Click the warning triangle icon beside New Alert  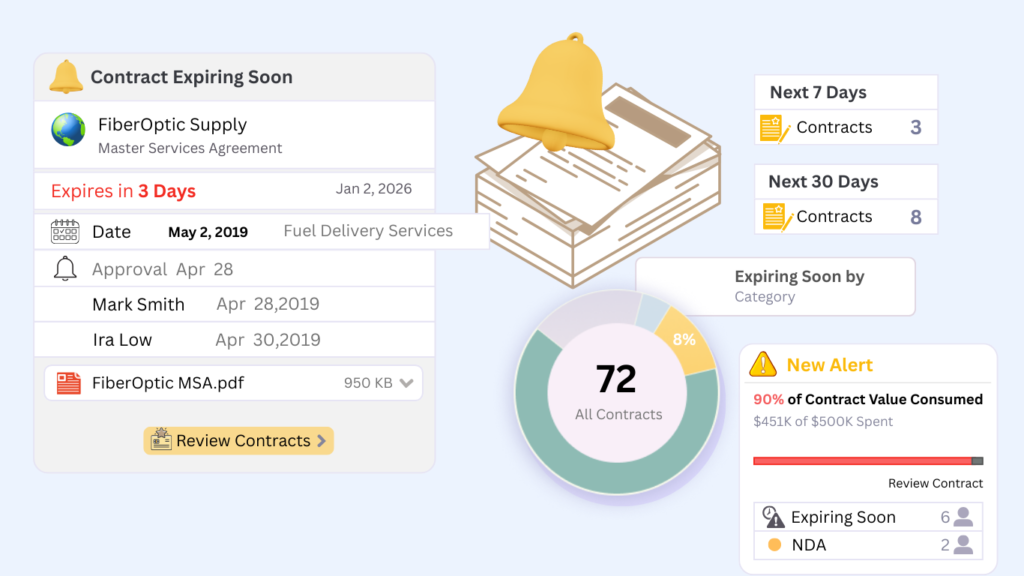coord(763,364)
